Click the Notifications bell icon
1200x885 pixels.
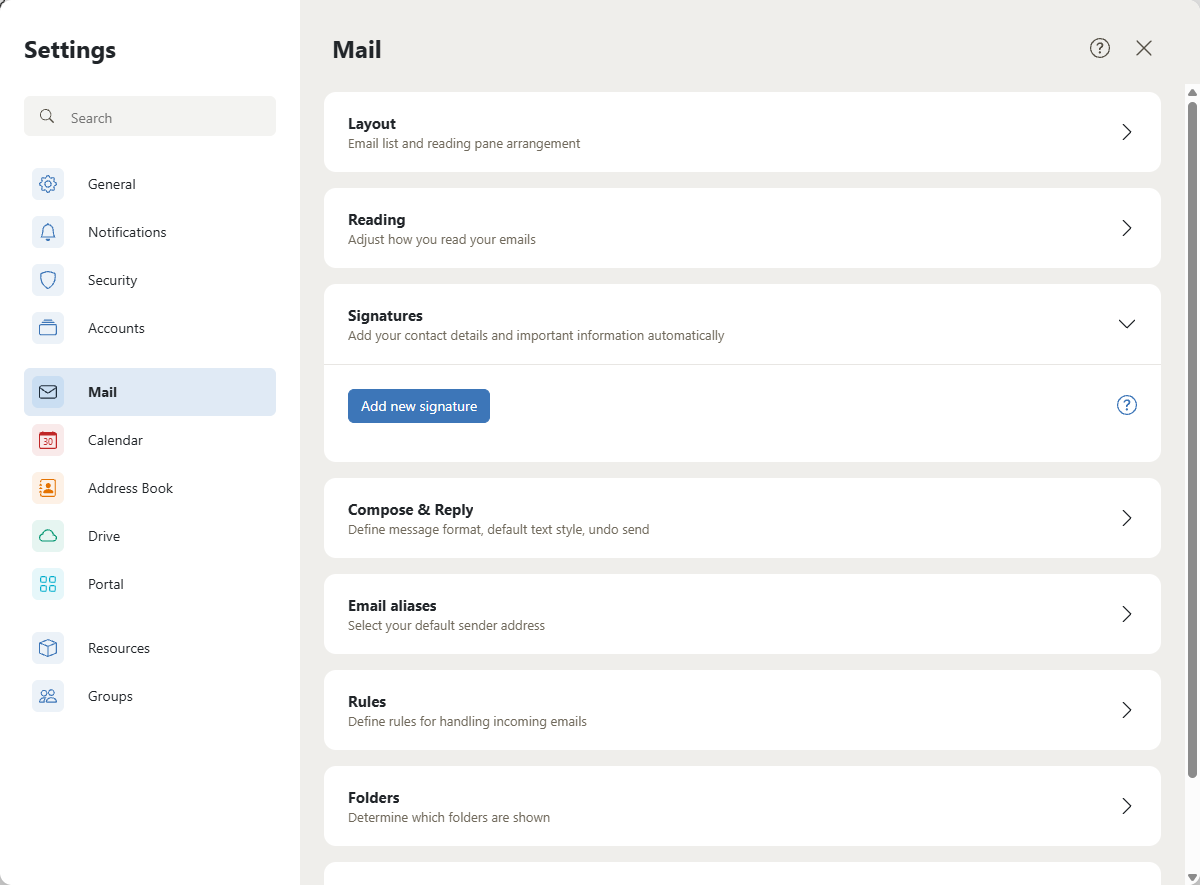pyautogui.click(x=48, y=232)
